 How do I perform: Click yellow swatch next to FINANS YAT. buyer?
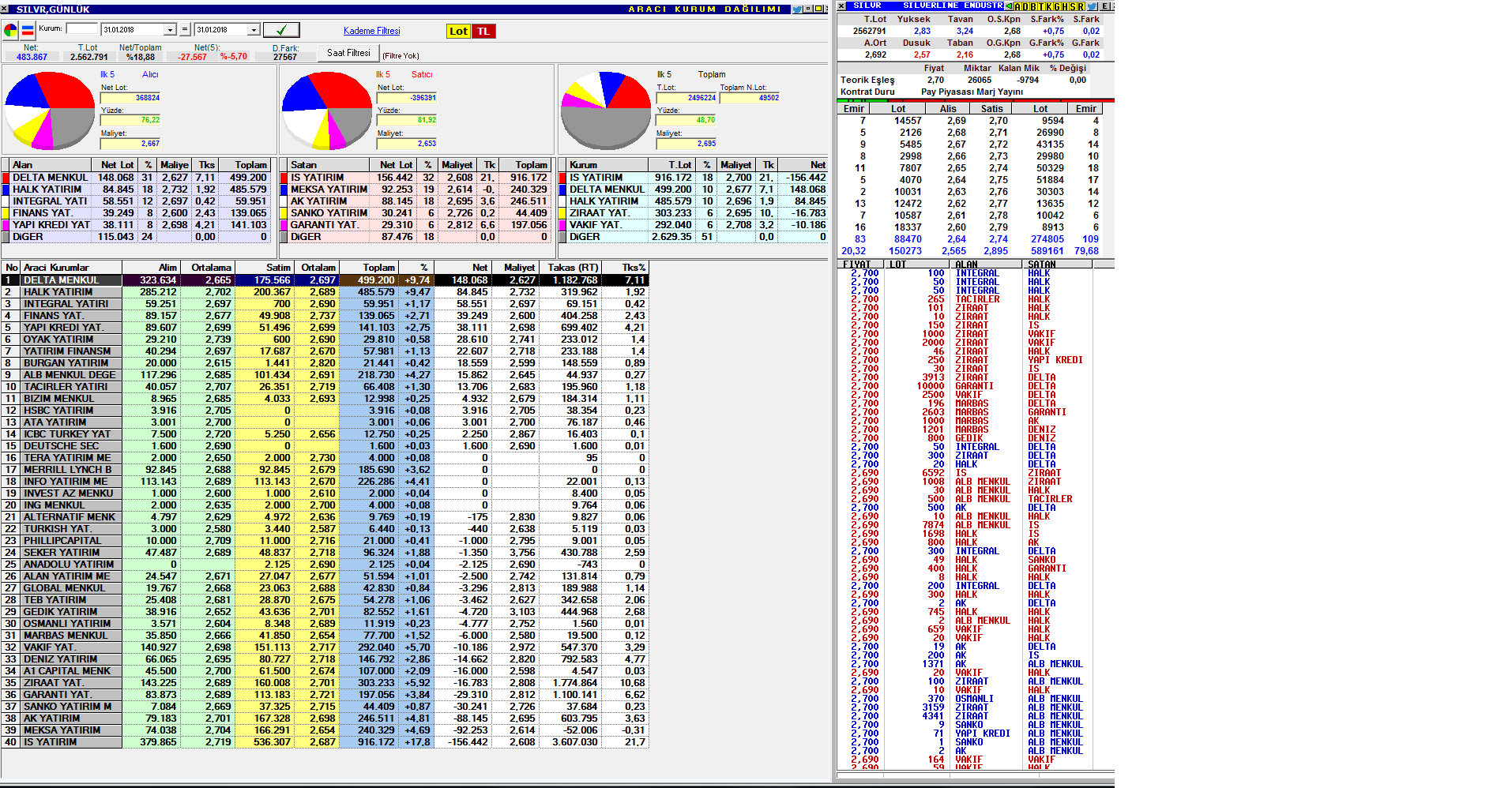pyautogui.click(x=6, y=213)
